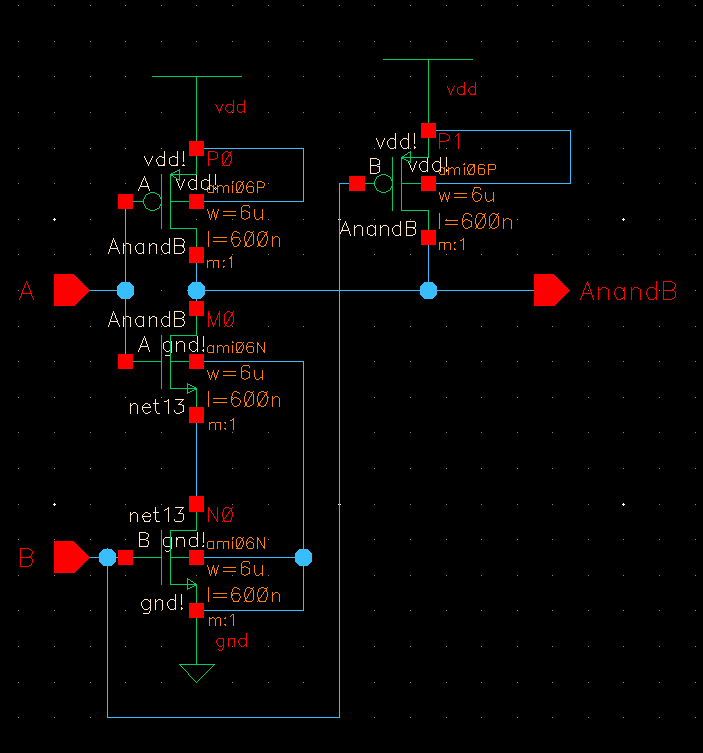
Task: Select P0 gate terminal square
Action: tap(125, 201)
